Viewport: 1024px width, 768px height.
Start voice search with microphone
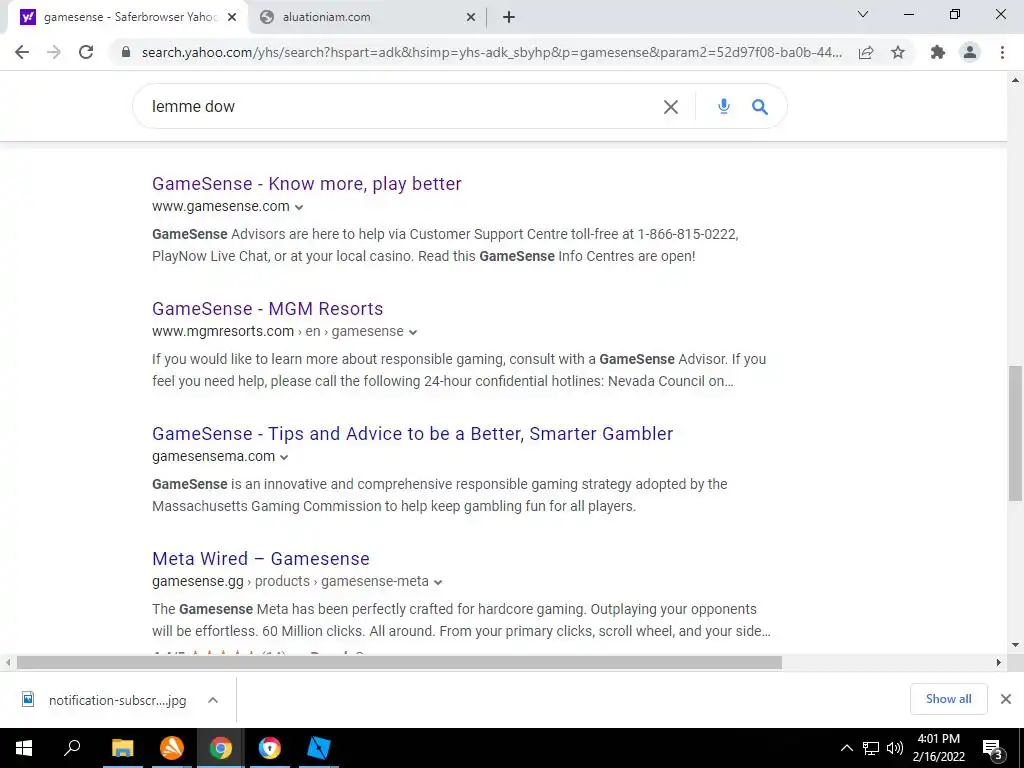724,106
